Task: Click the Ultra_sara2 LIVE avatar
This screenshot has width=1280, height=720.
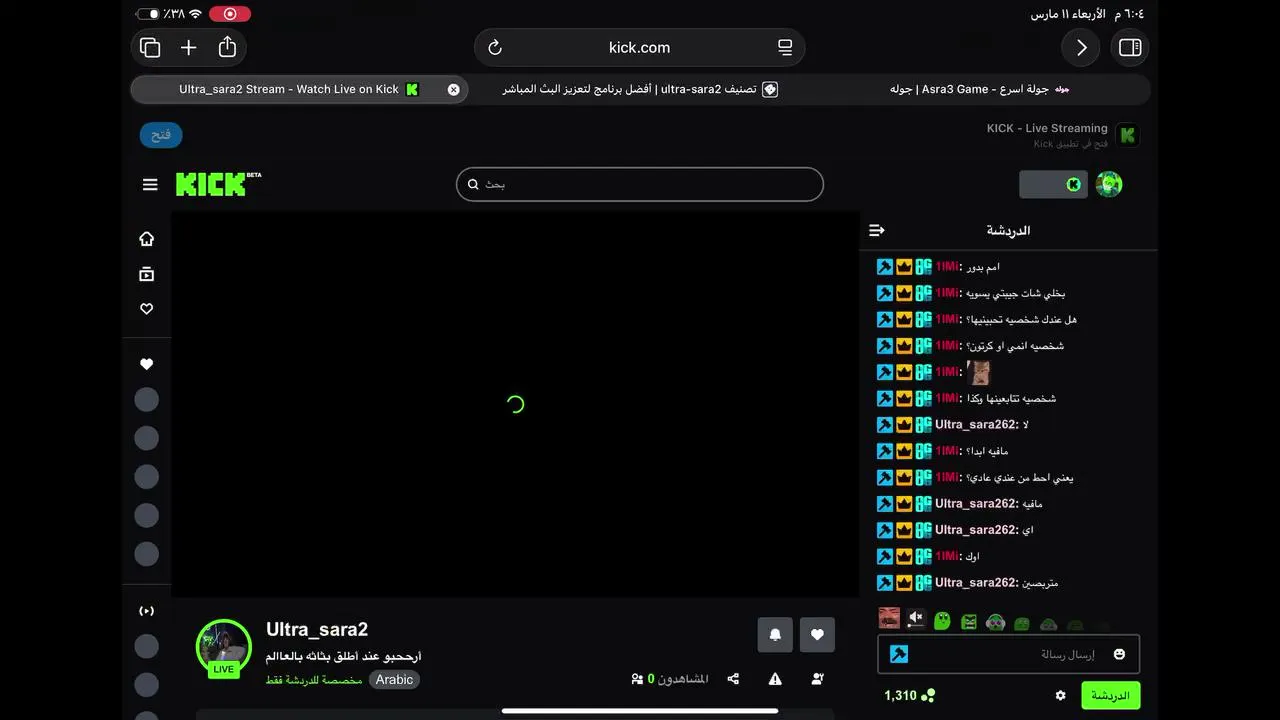Action: click(x=223, y=648)
